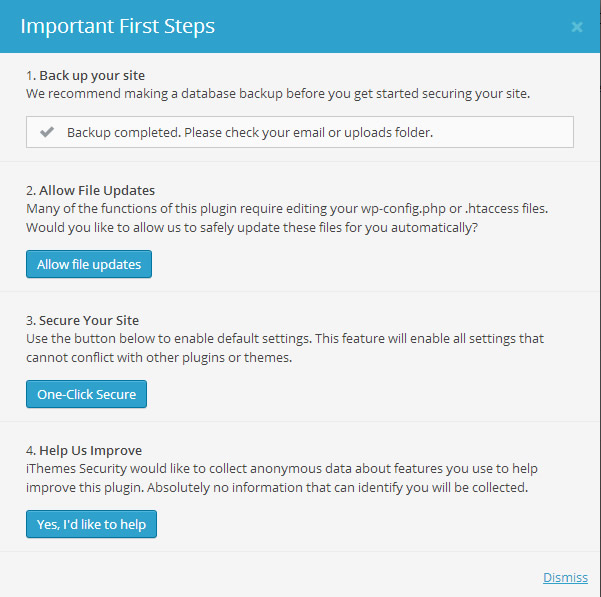This screenshot has height=597, width=601.
Task: Select the Back up your site heading
Action: point(91,75)
